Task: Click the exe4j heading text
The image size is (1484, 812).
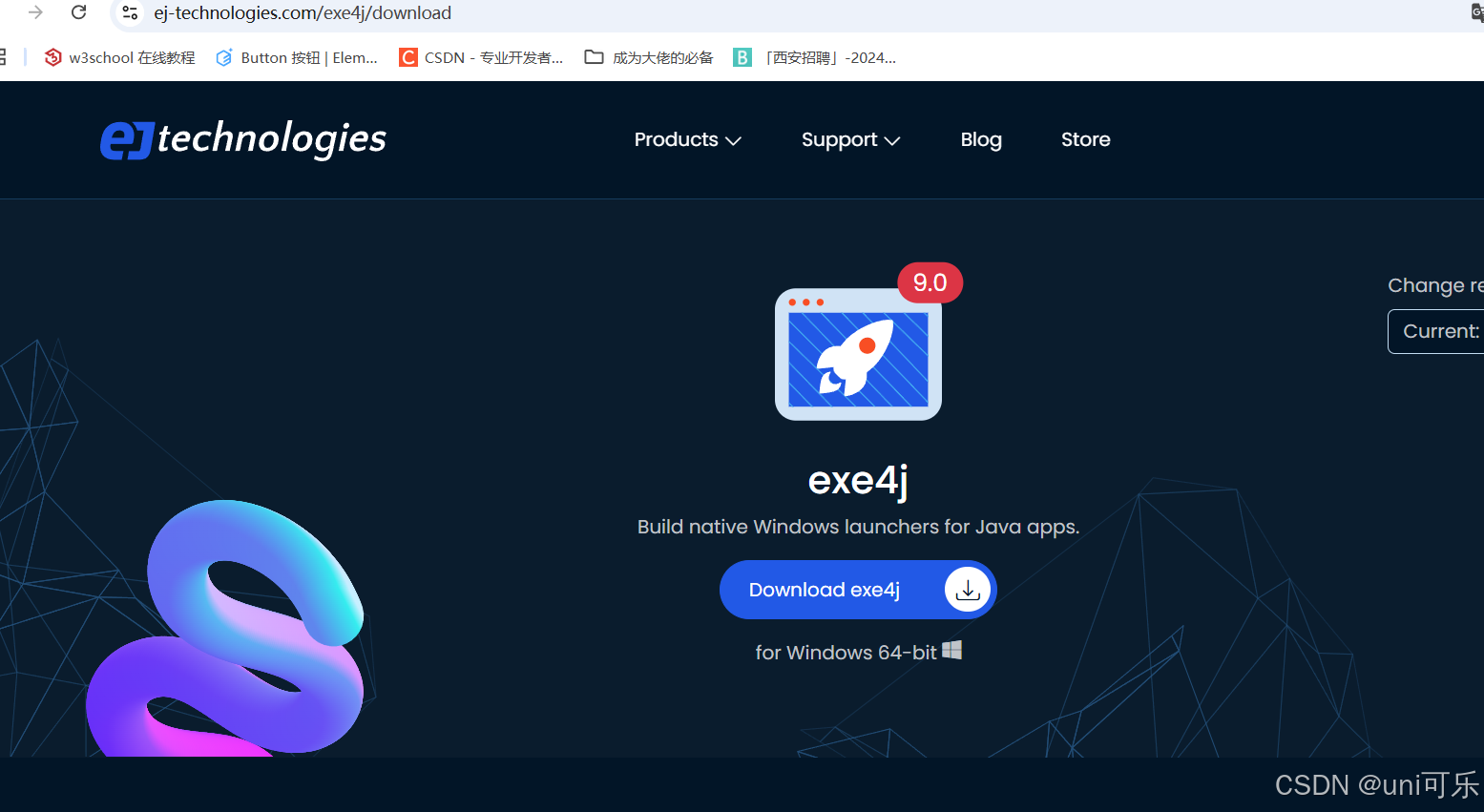Action: pyautogui.click(x=858, y=480)
